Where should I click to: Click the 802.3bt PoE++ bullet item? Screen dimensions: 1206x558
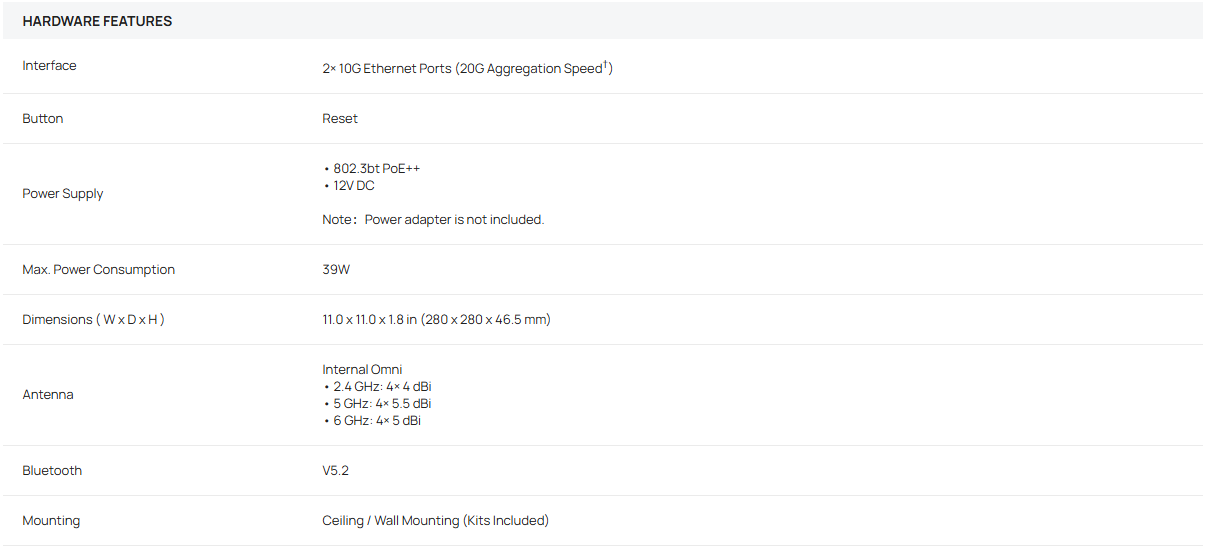[372, 169]
